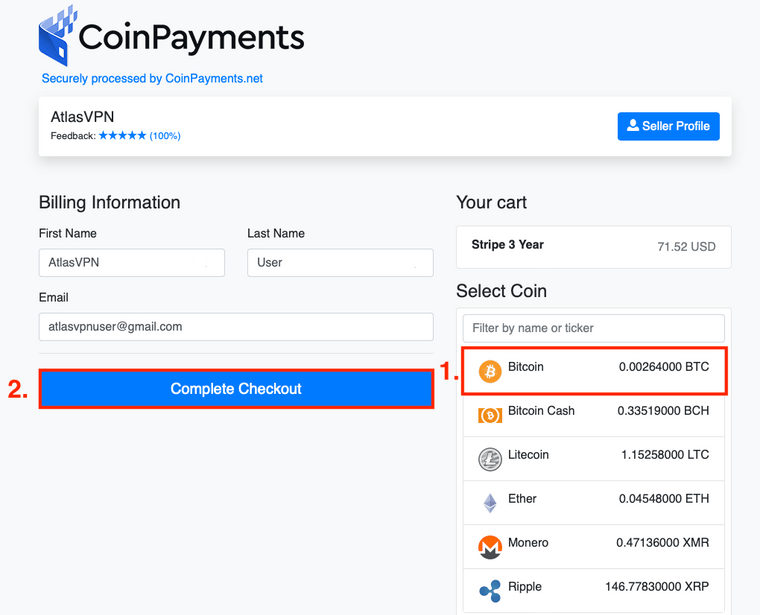The width and height of the screenshot is (760, 615).
Task: Click the blue feedback star rating
Action: [x=122, y=136]
